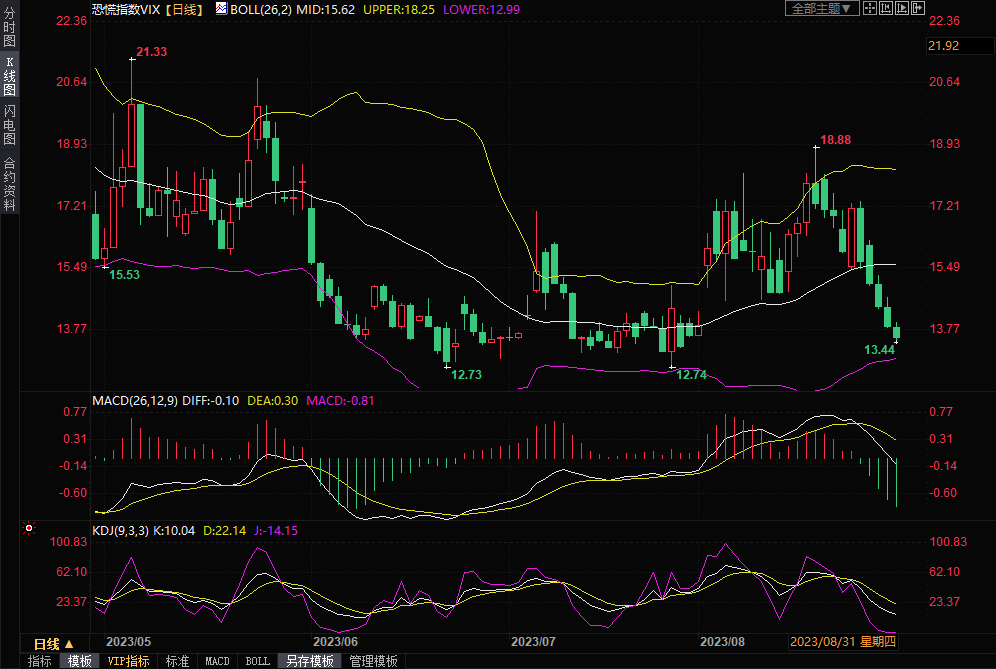This screenshot has width=996, height=669.
Task: Click the play-arrow chart replay icon
Action: pos(901,8)
